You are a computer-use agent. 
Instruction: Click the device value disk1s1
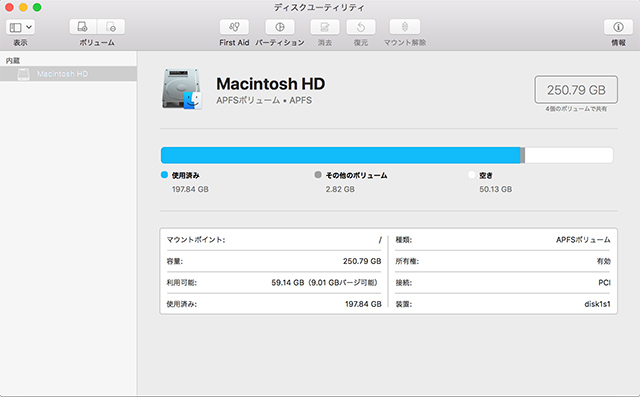click(597, 304)
